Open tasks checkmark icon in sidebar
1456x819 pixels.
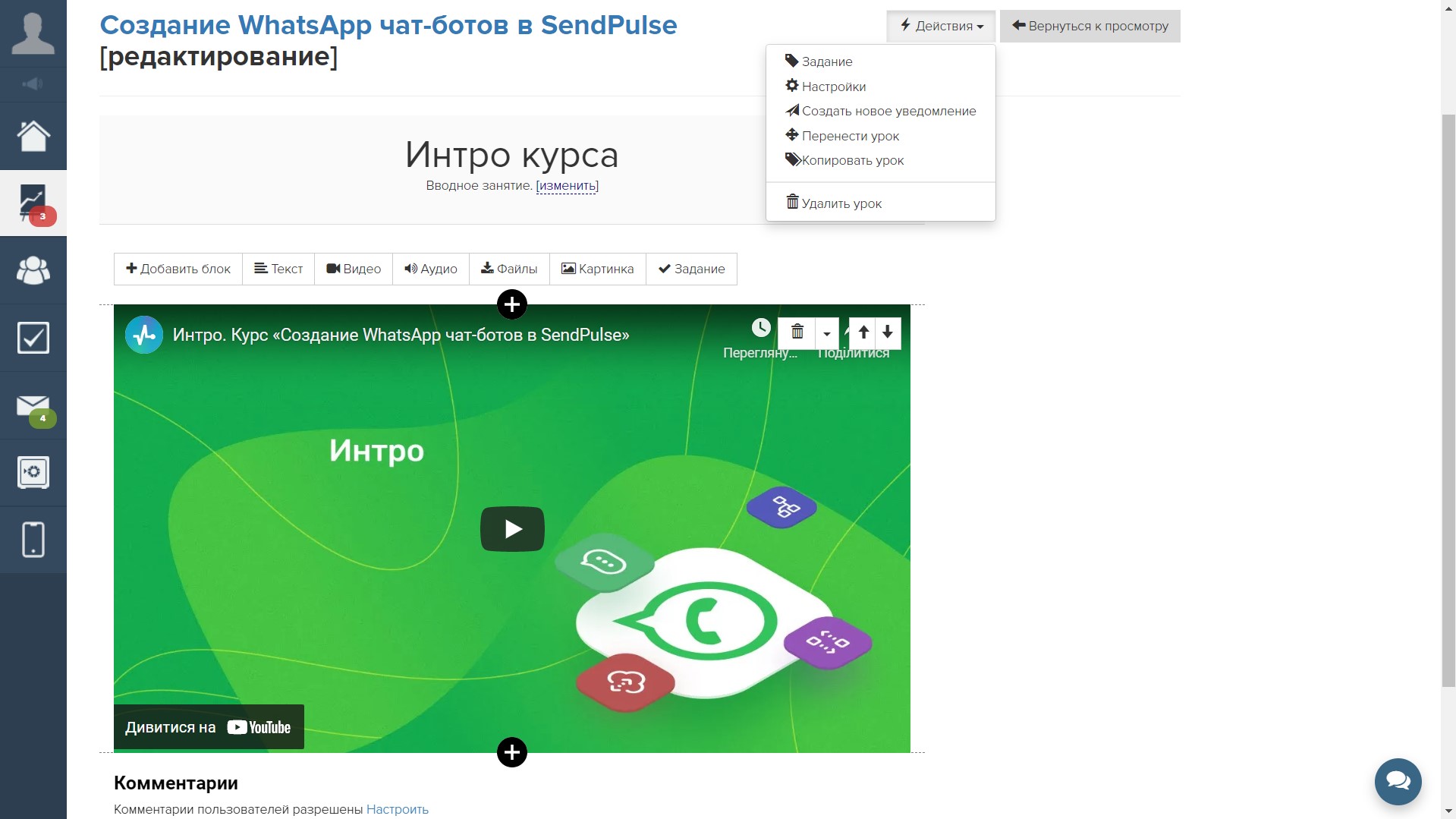click(33, 338)
